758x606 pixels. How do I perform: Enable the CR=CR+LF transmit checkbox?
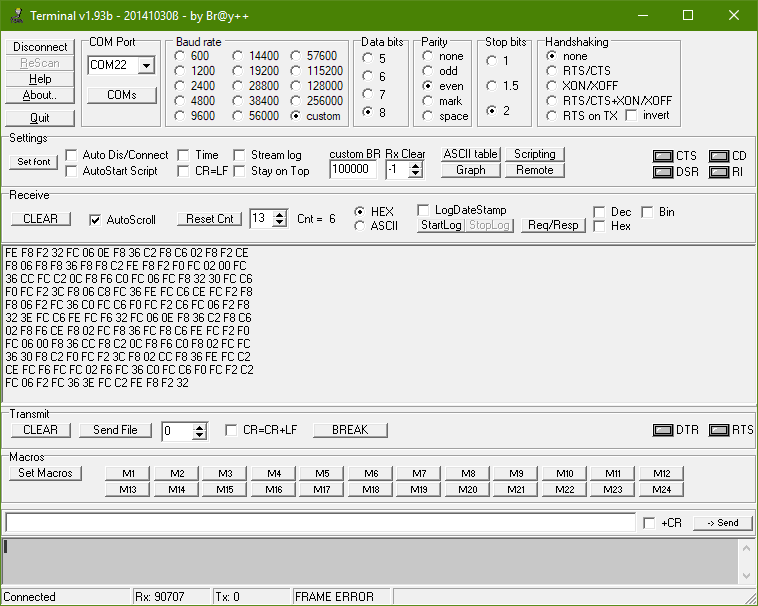click(232, 430)
